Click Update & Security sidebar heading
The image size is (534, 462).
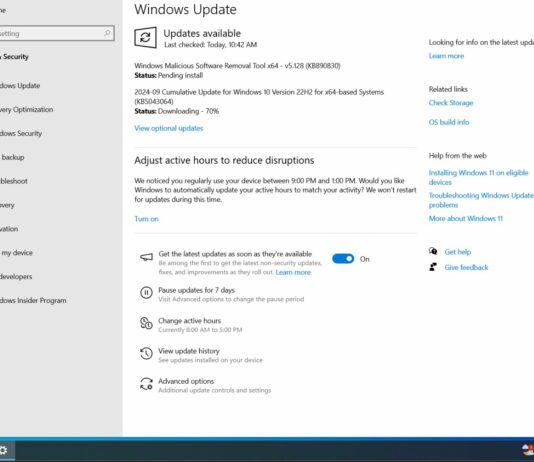click(14, 57)
